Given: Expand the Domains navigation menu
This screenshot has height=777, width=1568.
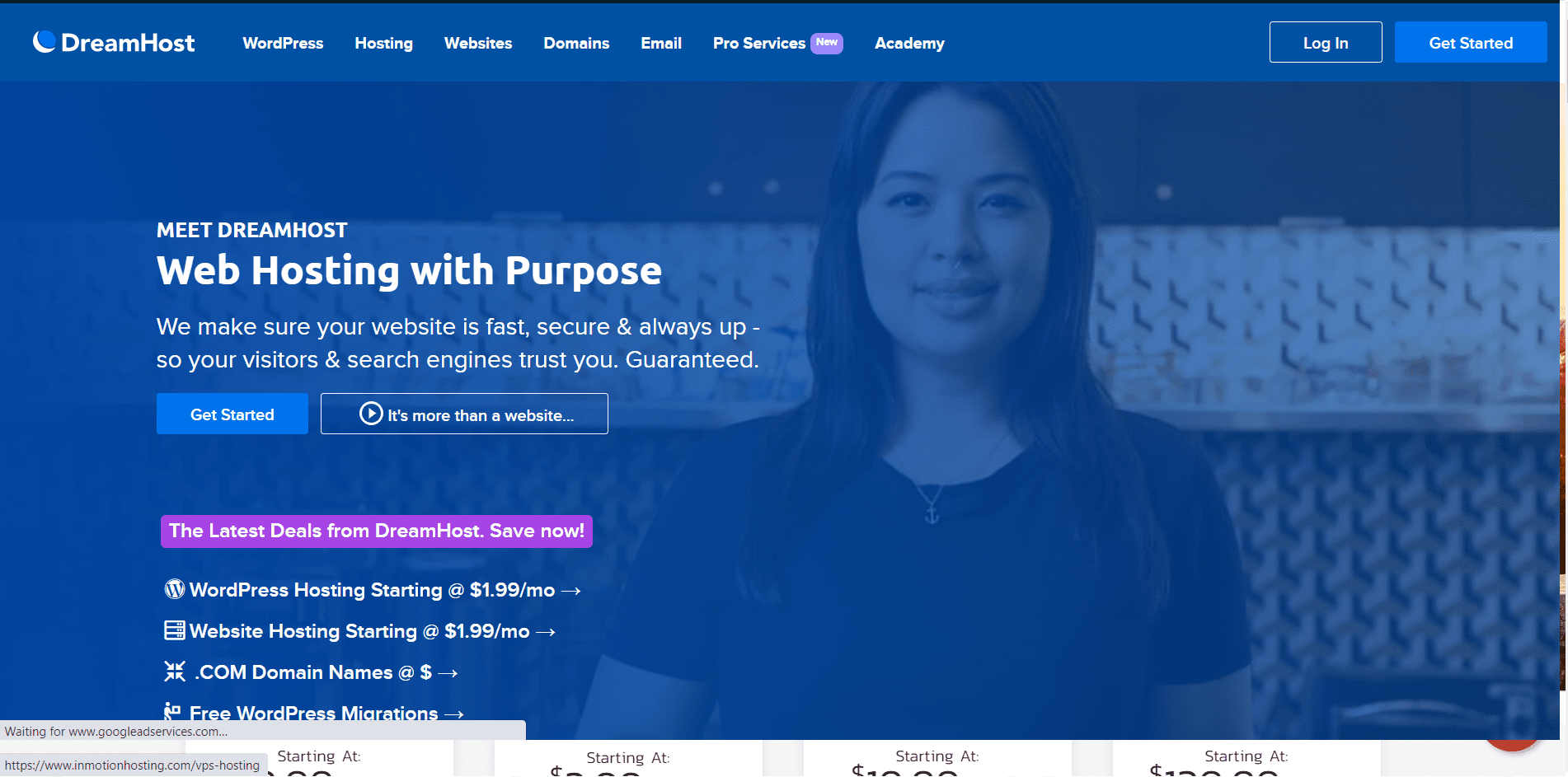Looking at the screenshot, I should pyautogui.click(x=575, y=43).
